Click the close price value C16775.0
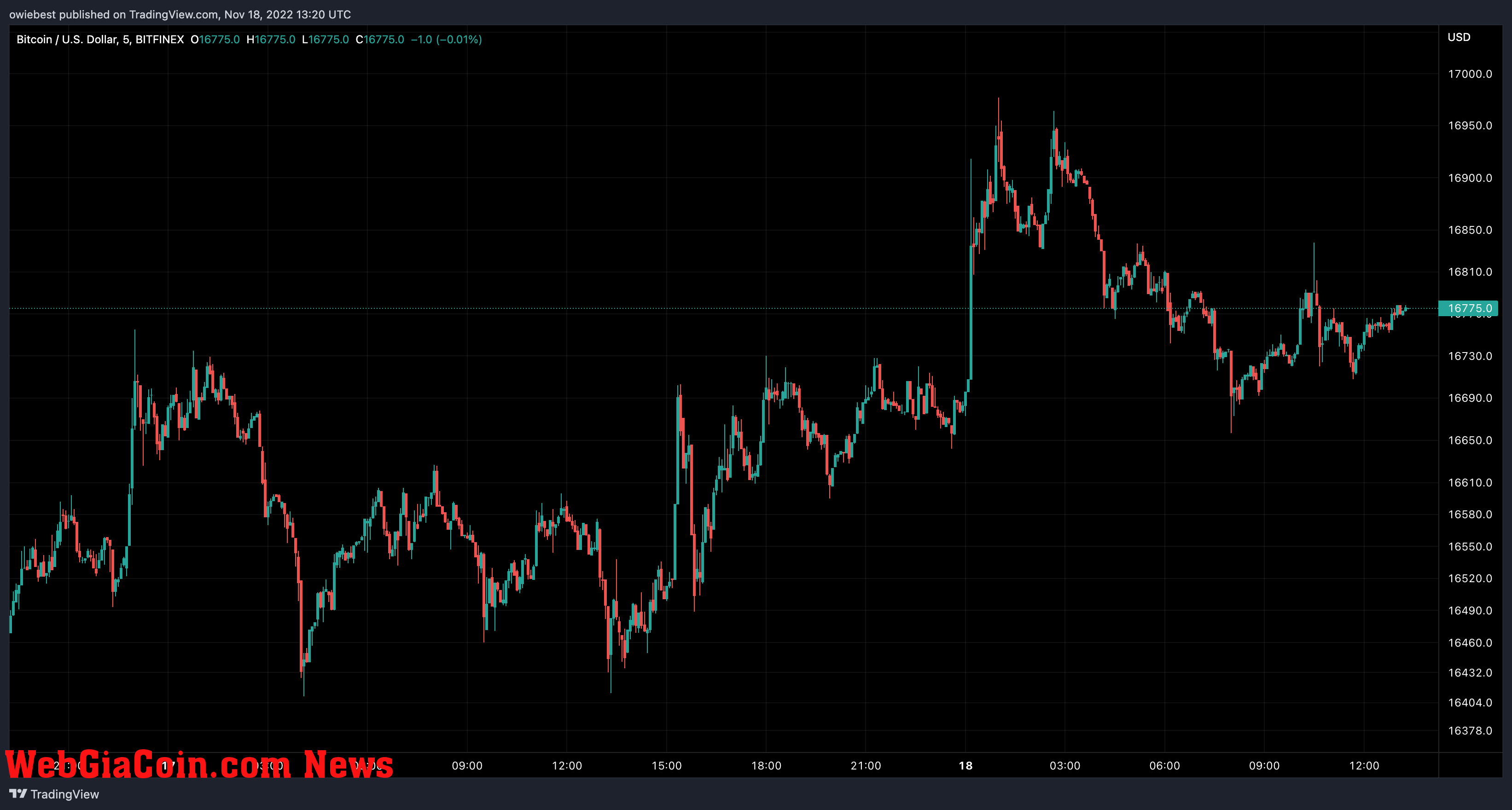The width and height of the screenshot is (1512, 810). pyautogui.click(x=380, y=39)
